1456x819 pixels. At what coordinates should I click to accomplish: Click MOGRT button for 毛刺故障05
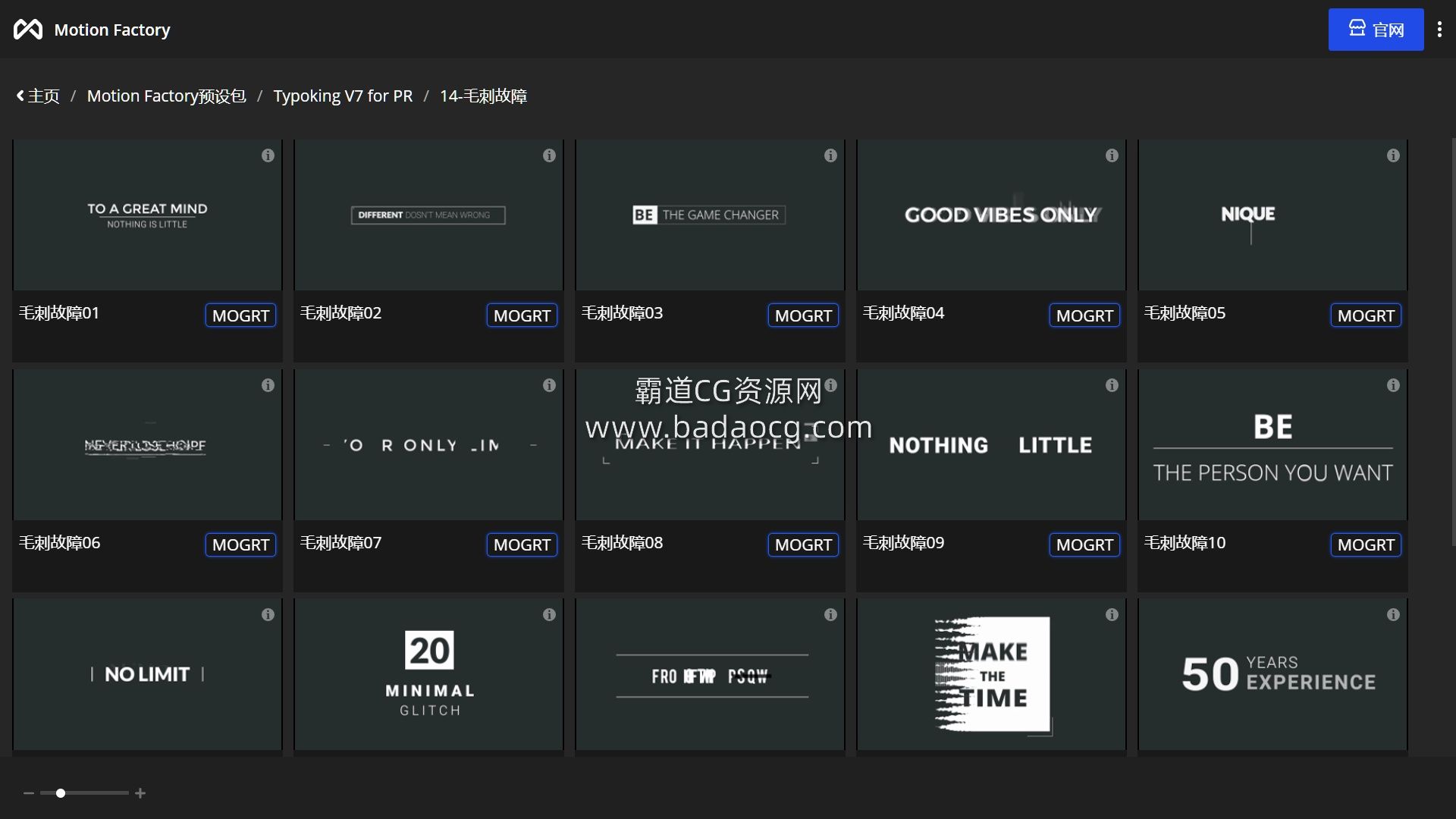pyautogui.click(x=1366, y=315)
